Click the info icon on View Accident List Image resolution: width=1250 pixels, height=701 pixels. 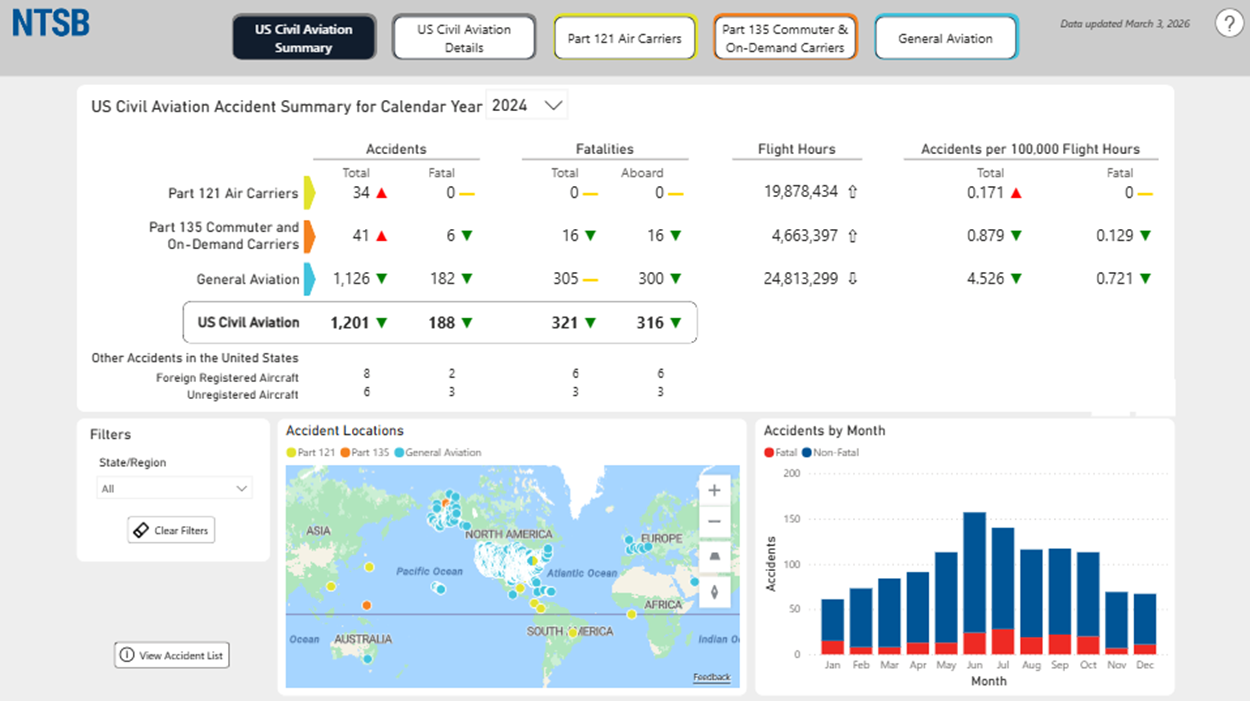126,655
